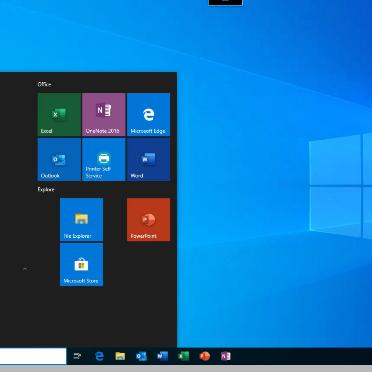Open the Outlook tile in Start menu

(59, 159)
